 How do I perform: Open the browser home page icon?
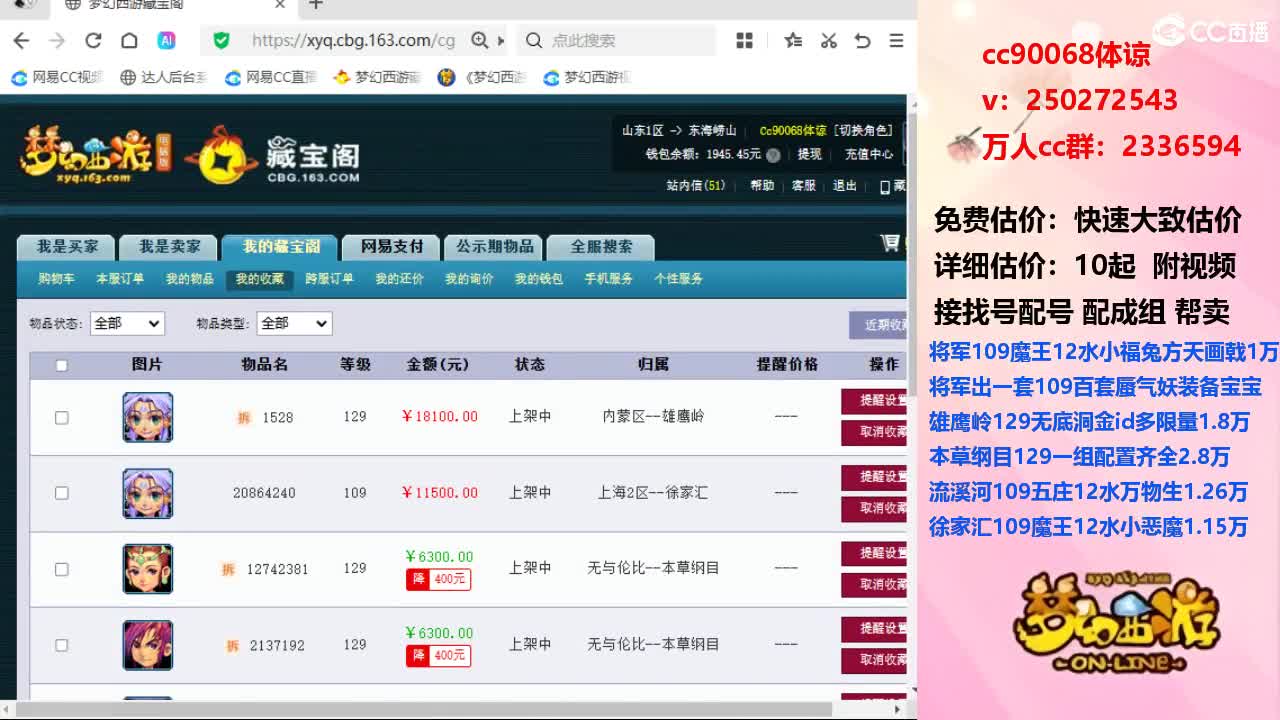(x=129, y=40)
